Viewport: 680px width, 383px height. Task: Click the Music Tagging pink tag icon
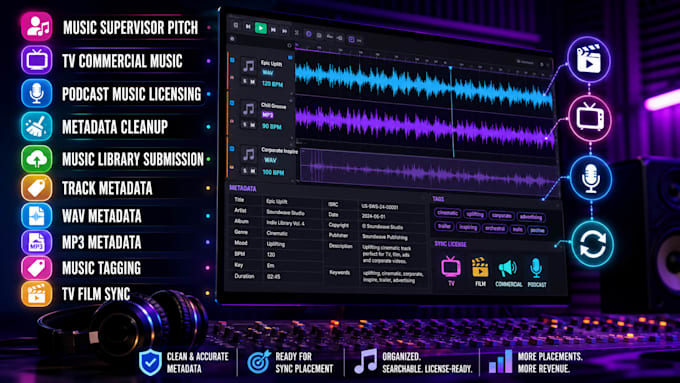pyautogui.click(x=36, y=268)
